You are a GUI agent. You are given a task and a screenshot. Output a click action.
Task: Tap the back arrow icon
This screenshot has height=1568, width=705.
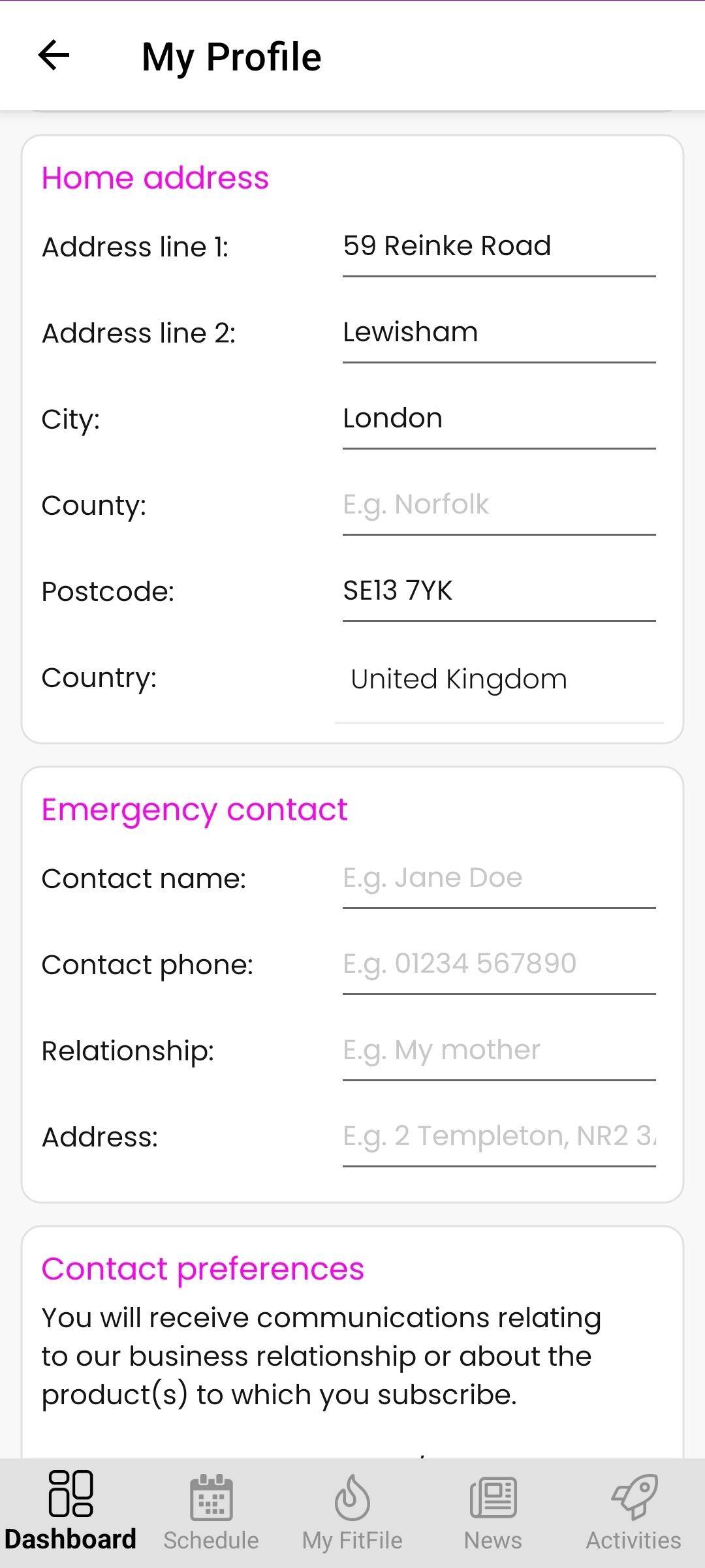pos(54,55)
